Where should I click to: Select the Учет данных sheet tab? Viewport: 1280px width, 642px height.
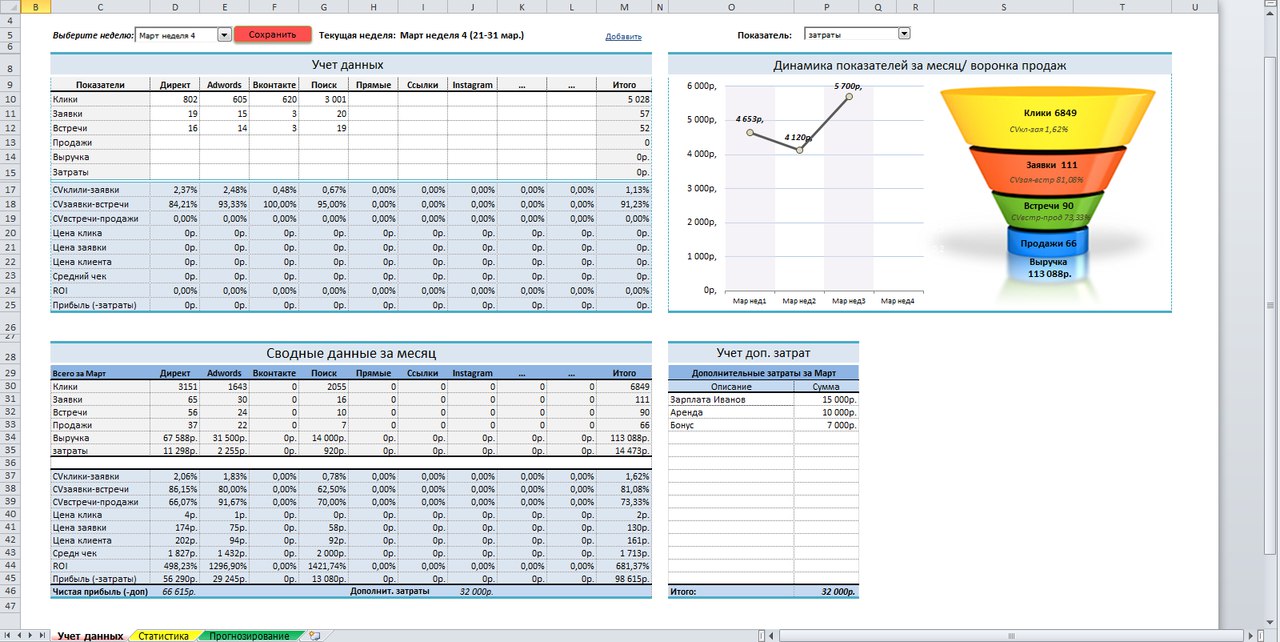click(90, 636)
